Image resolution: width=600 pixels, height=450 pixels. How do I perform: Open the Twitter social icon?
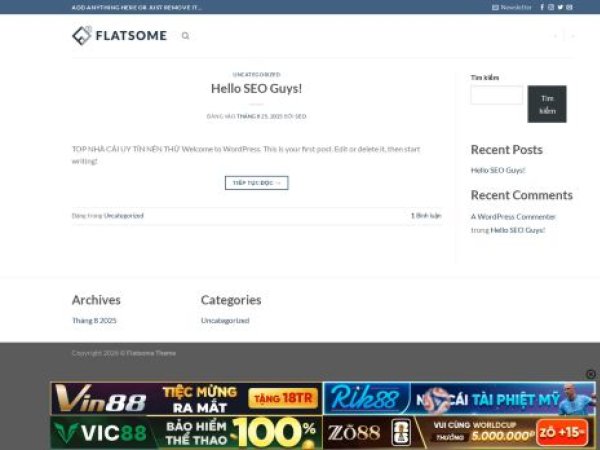tap(560, 7)
